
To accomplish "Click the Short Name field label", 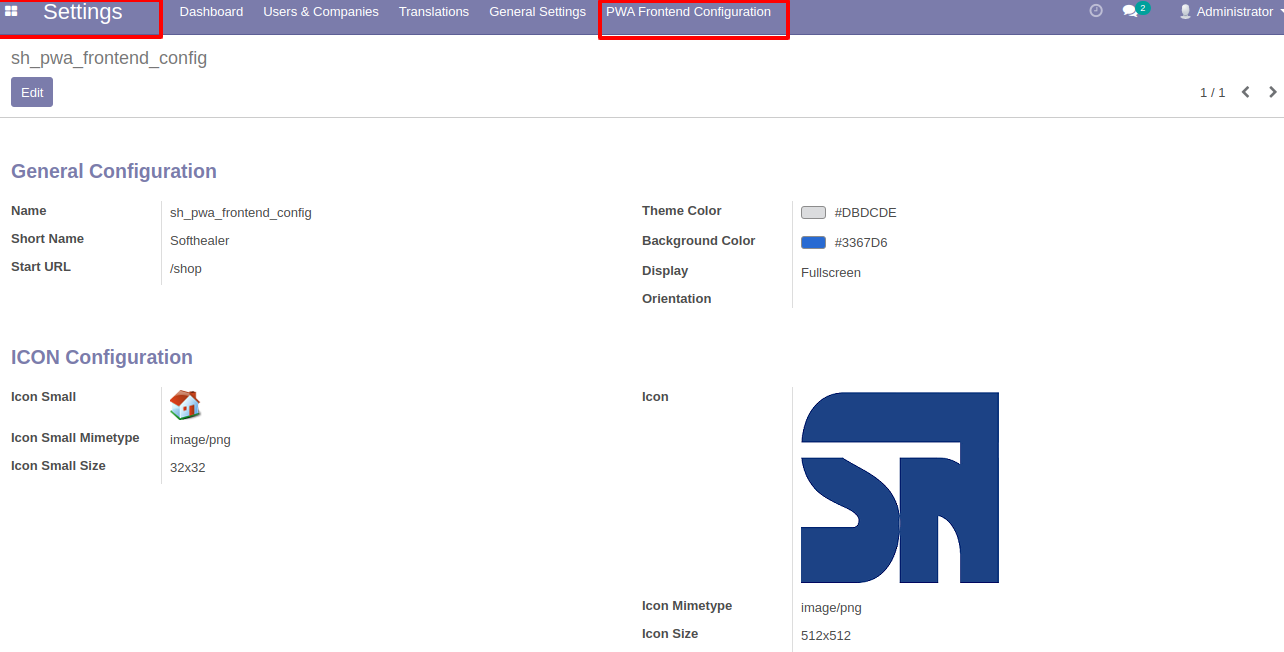I will coord(47,239).
